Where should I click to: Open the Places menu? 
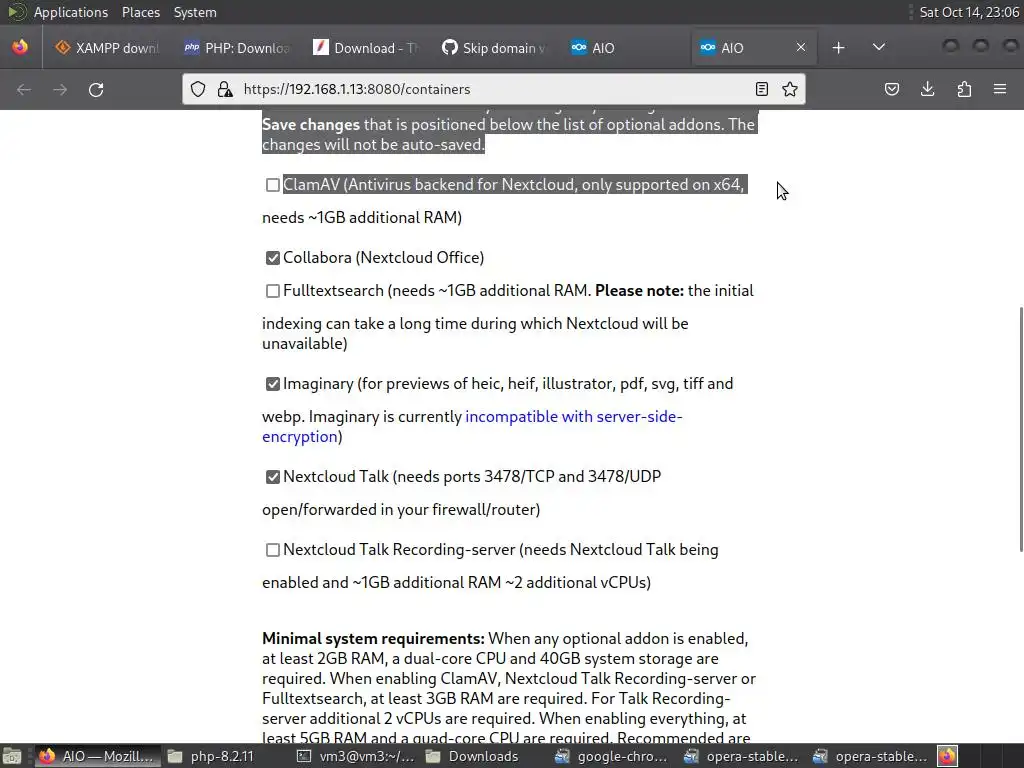coord(141,12)
